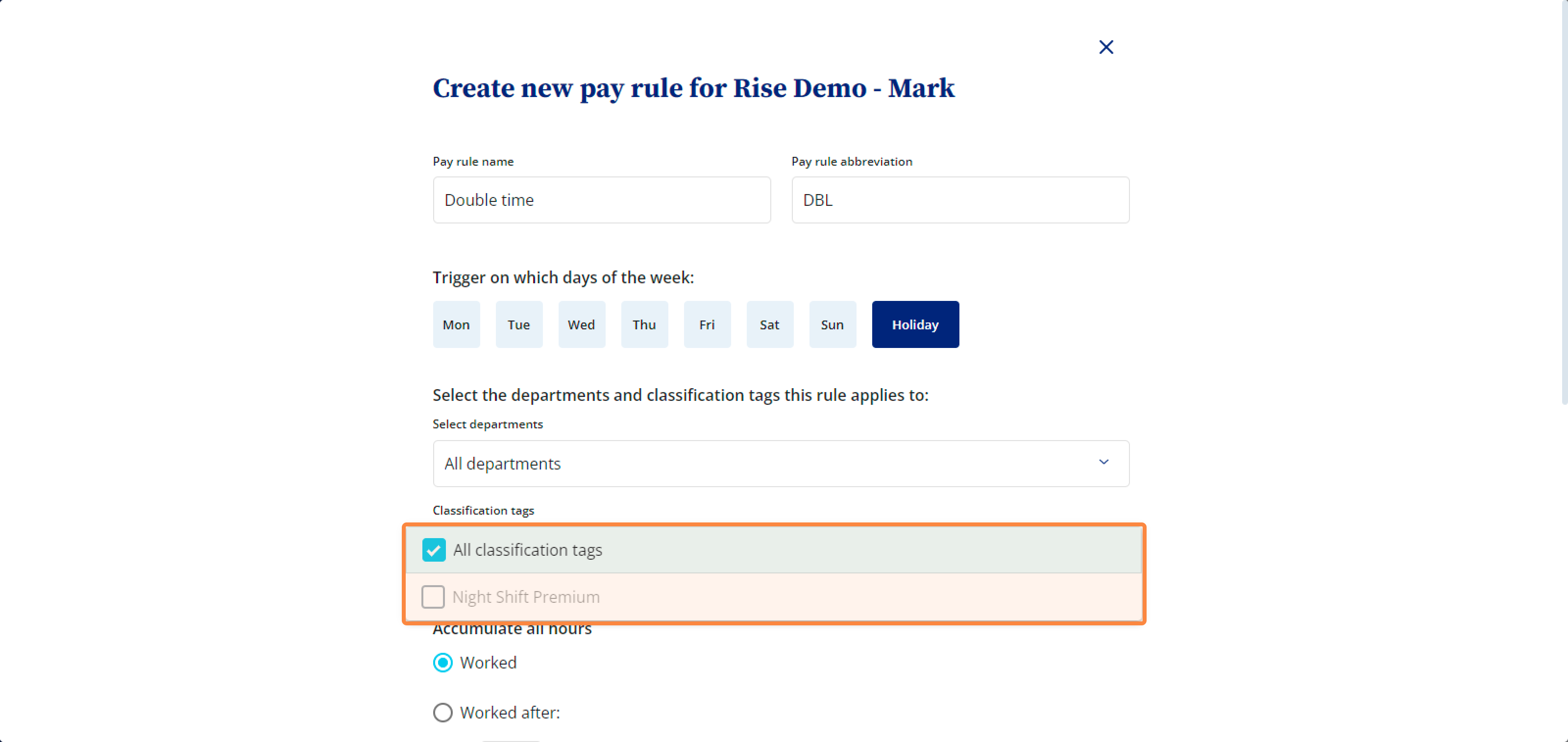Click the Pay rule abbreviation field

[960, 199]
